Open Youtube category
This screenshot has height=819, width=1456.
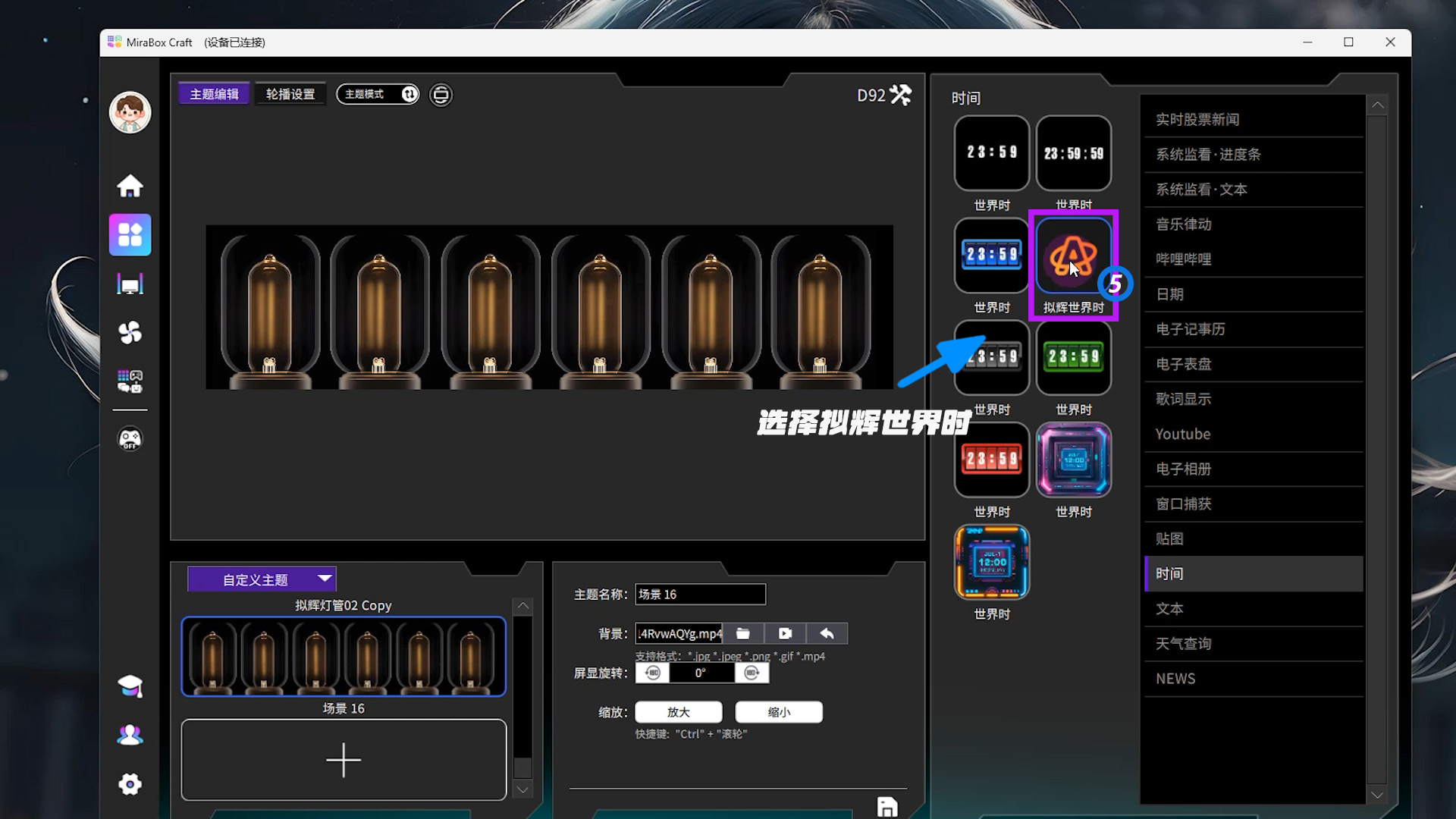click(1254, 434)
